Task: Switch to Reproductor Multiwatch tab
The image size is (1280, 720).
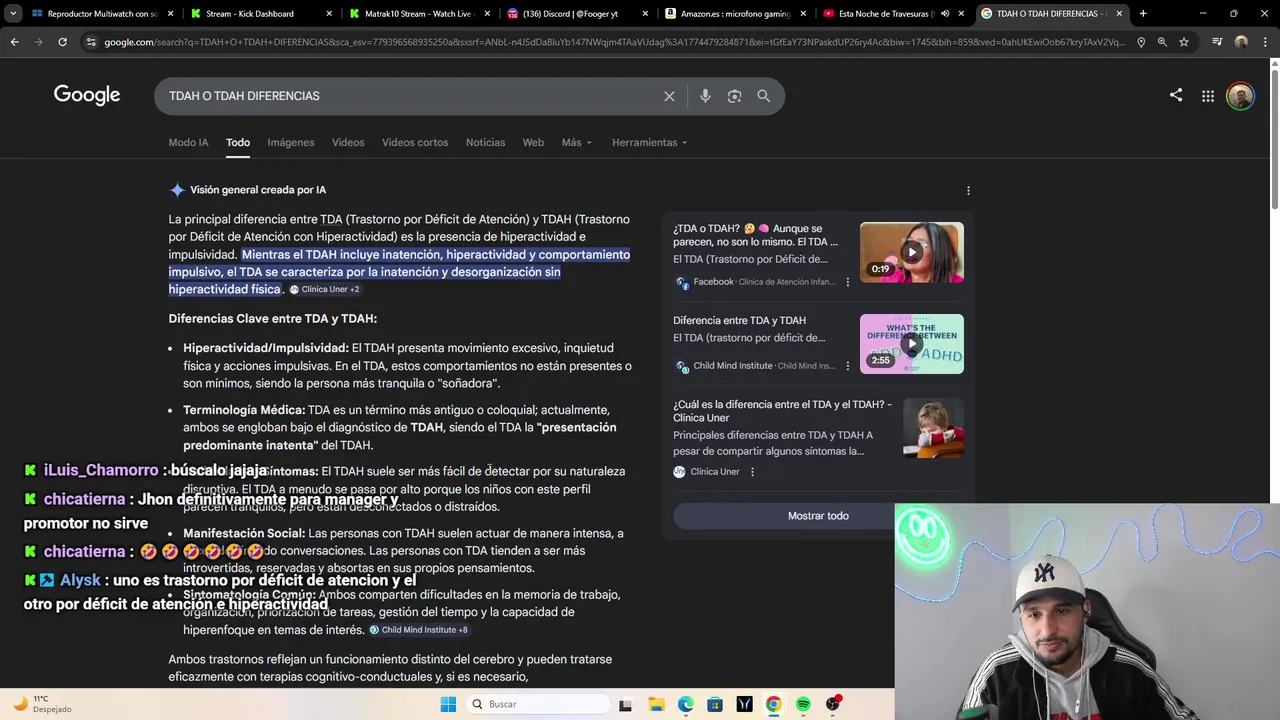Action: pyautogui.click(x=103, y=14)
